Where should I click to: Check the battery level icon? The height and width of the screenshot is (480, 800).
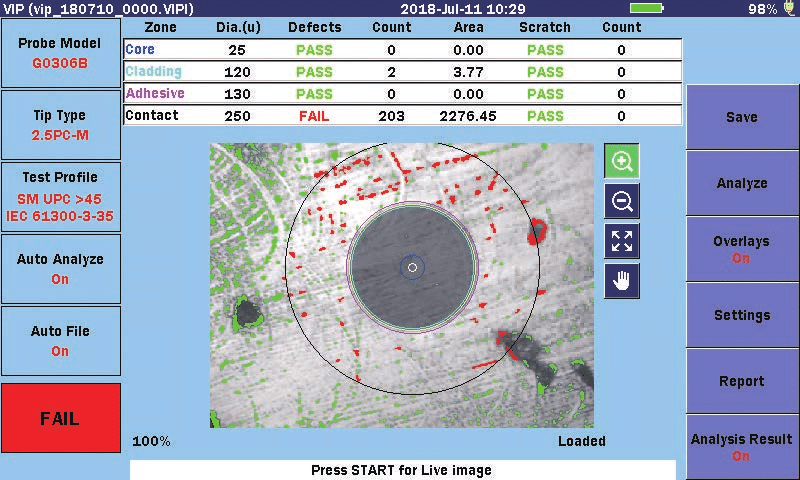coord(646,8)
